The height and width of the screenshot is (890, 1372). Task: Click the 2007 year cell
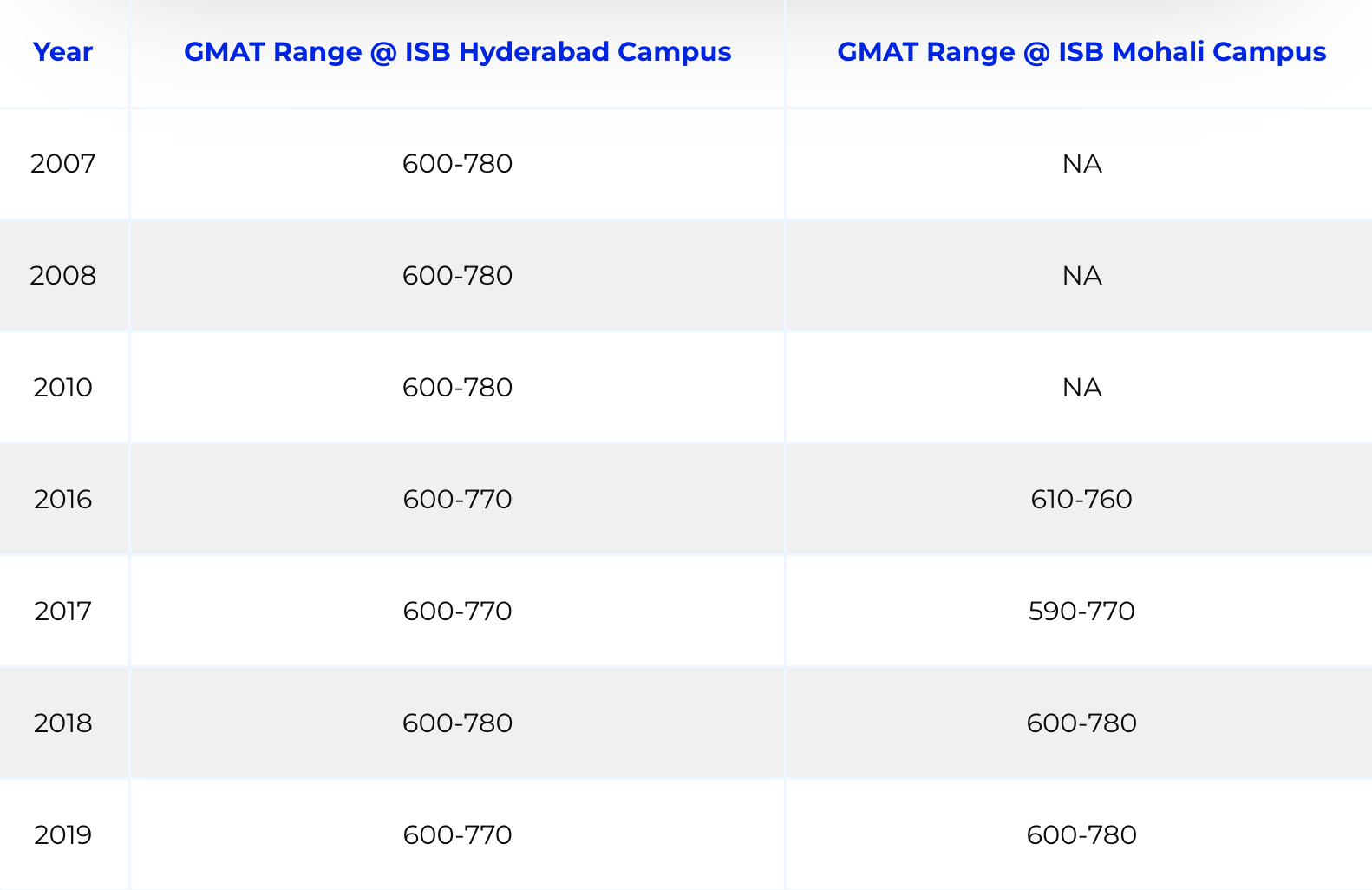(x=62, y=163)
